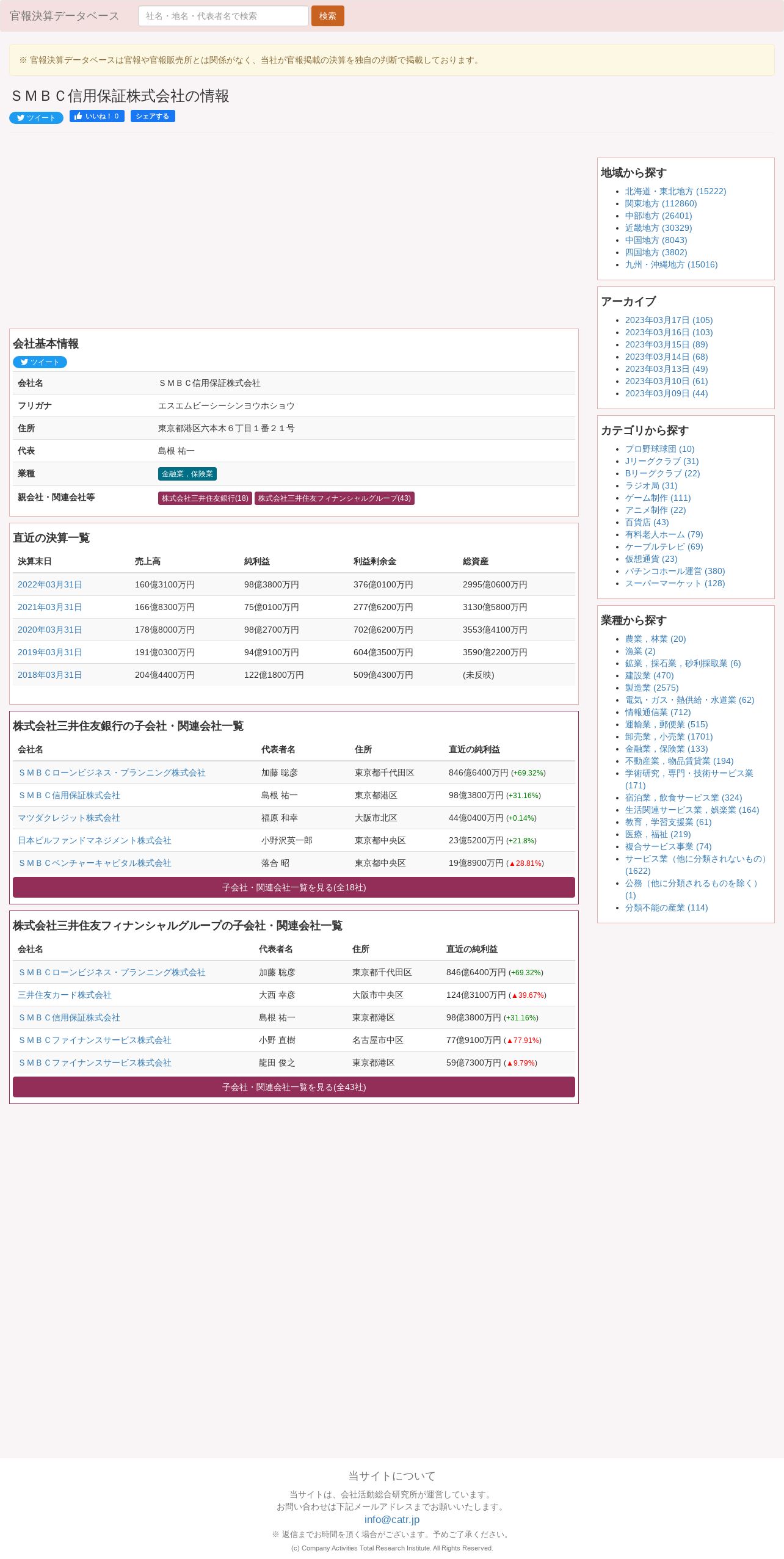This screenshot has width=784, height=1559.
Task: Click the orange 検索 search button
Action: tap(328, 16)
